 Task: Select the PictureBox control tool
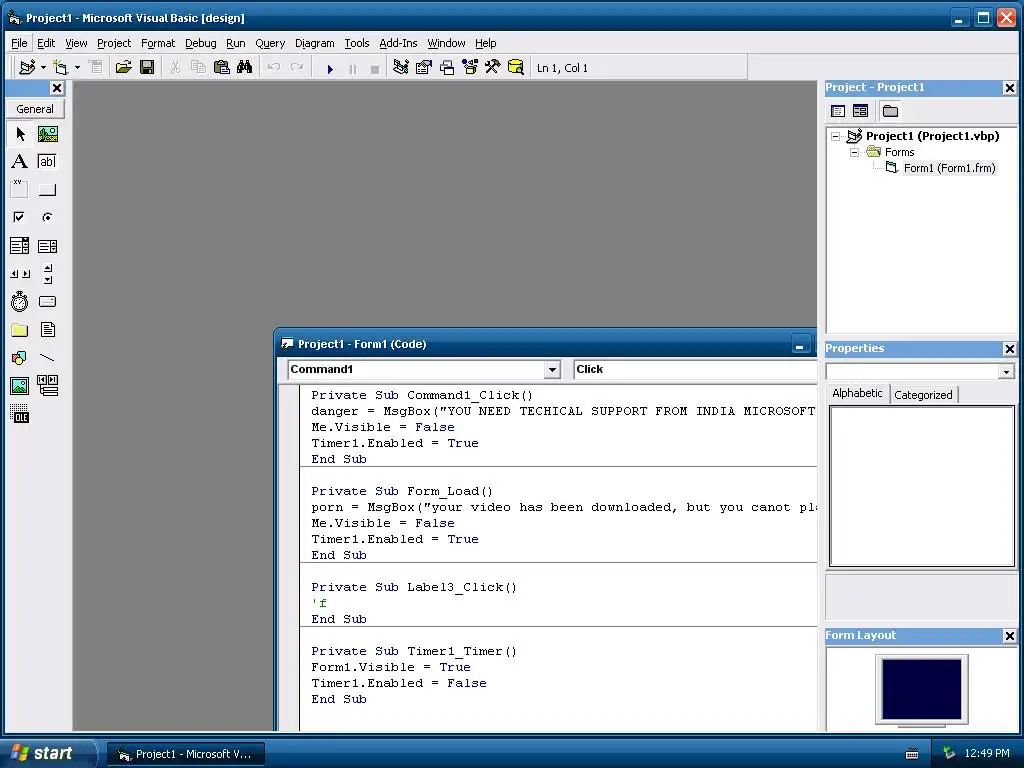pyautogui.click(x=48, y=134)
